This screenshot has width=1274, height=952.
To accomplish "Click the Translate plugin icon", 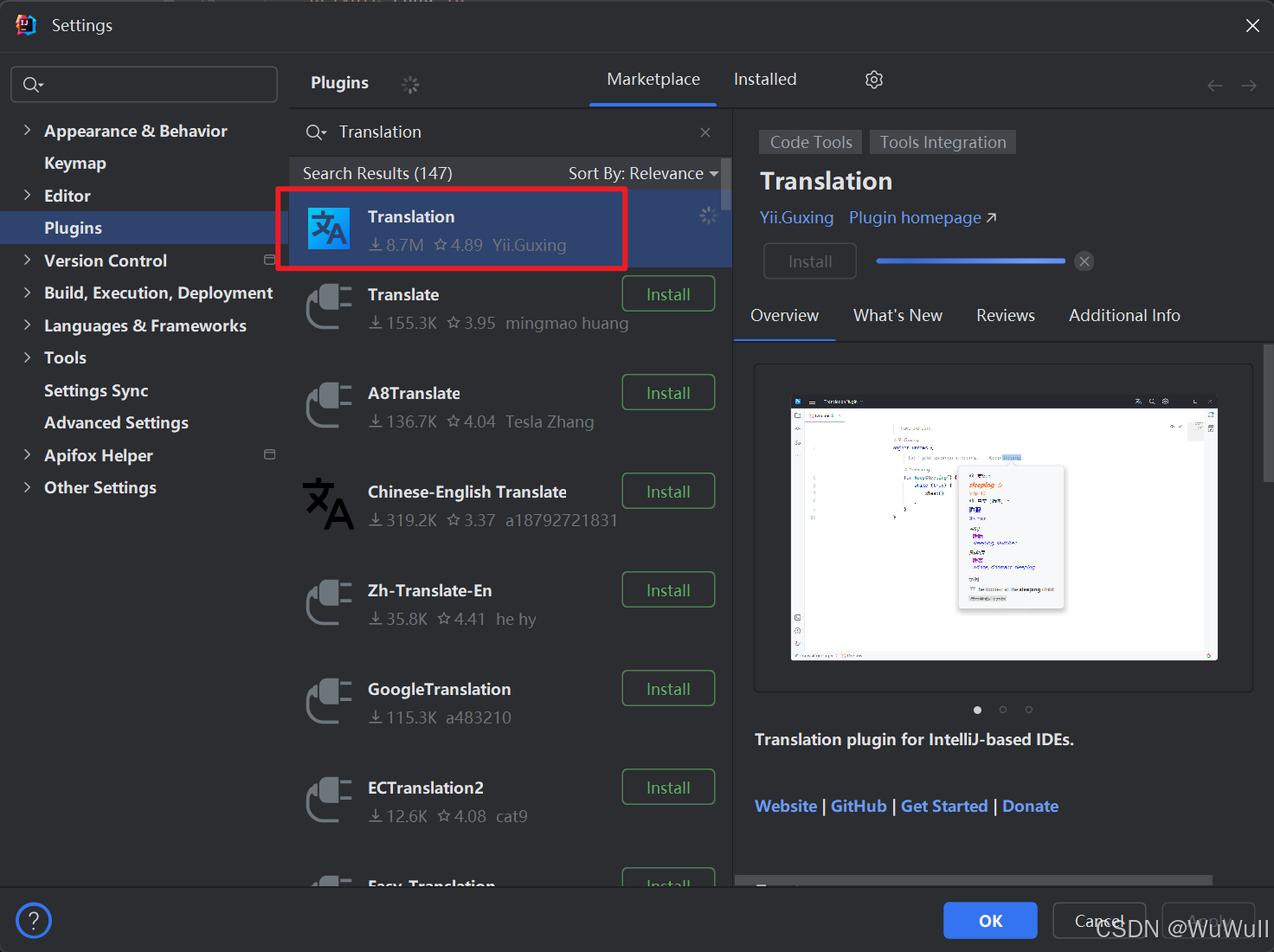I will (329, 307).
